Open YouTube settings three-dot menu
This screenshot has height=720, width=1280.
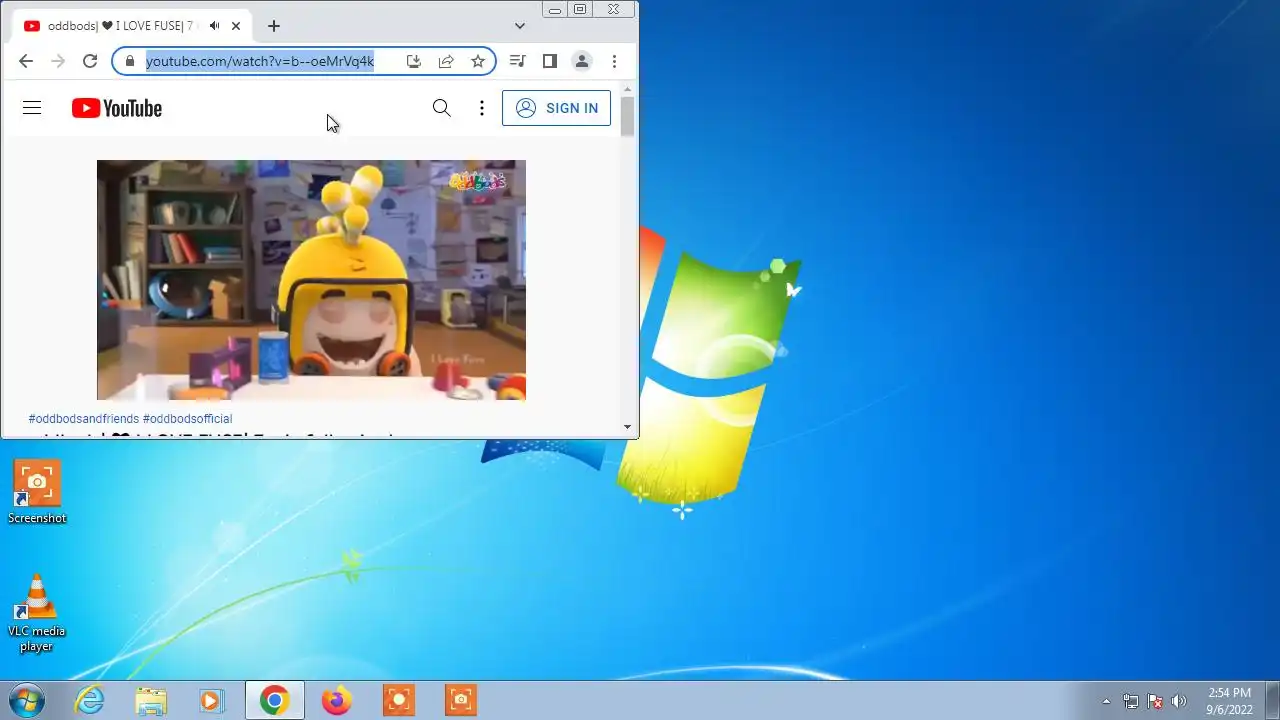[482, 108]
